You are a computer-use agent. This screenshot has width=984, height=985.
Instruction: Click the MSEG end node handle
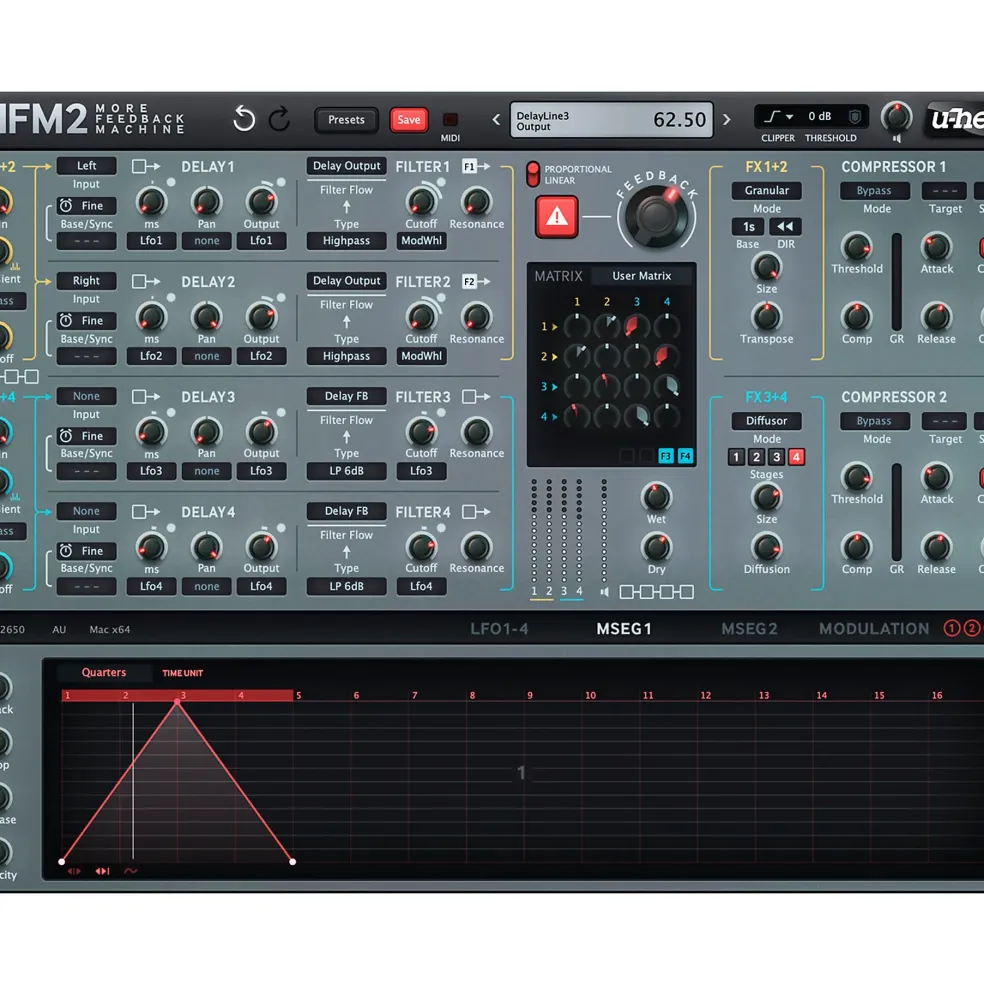click(292, 862)
